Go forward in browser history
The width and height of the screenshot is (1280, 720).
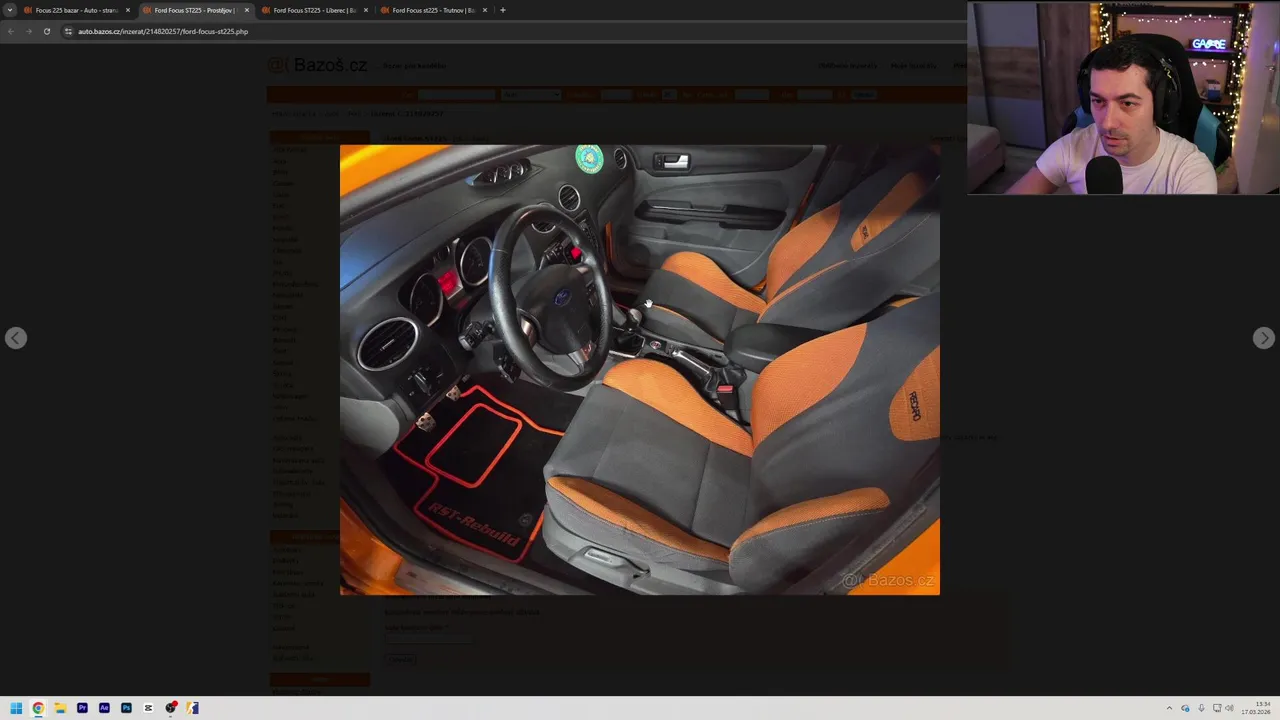pyautogui.click(x=28, y=31)
